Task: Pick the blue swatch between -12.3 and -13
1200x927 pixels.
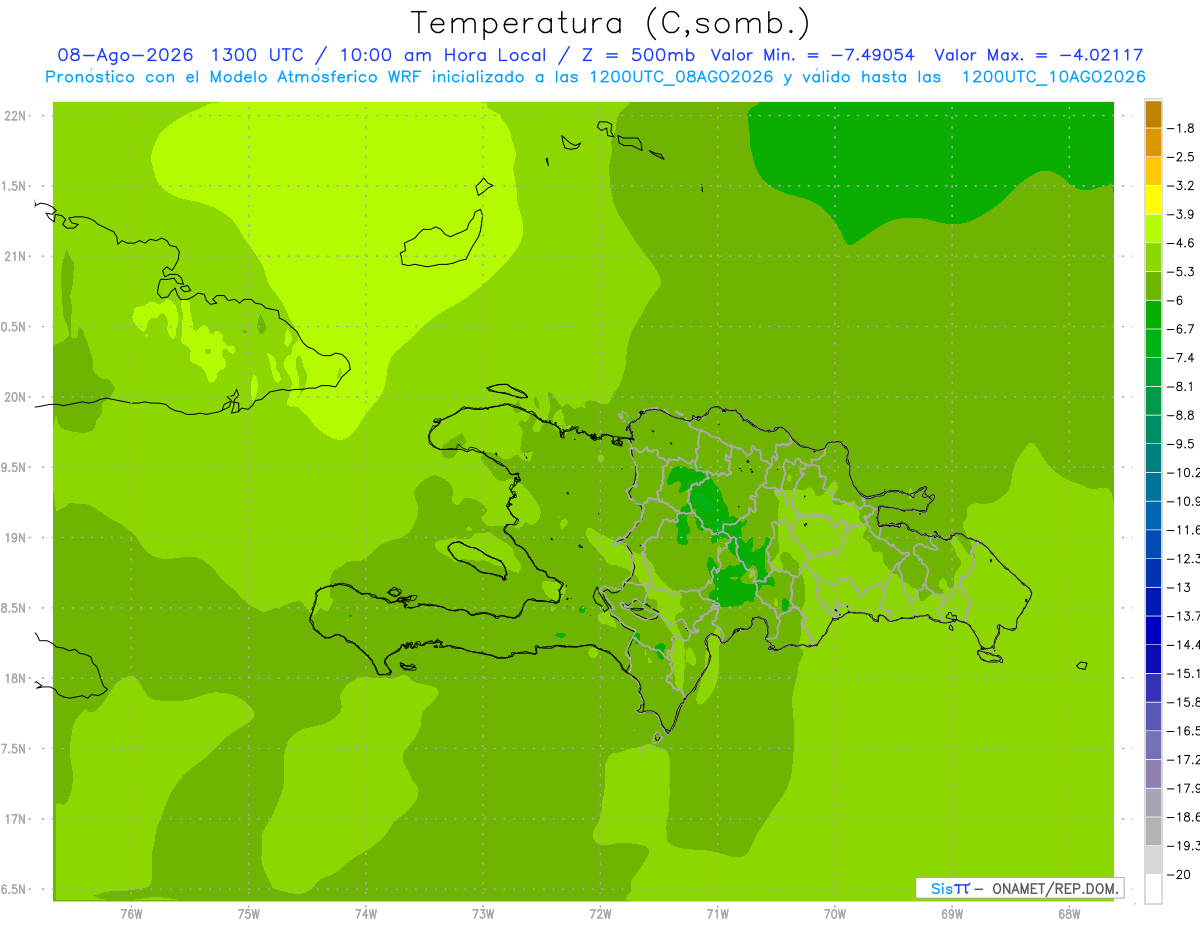Action: pyautogui.click(x=1153, y=573)
